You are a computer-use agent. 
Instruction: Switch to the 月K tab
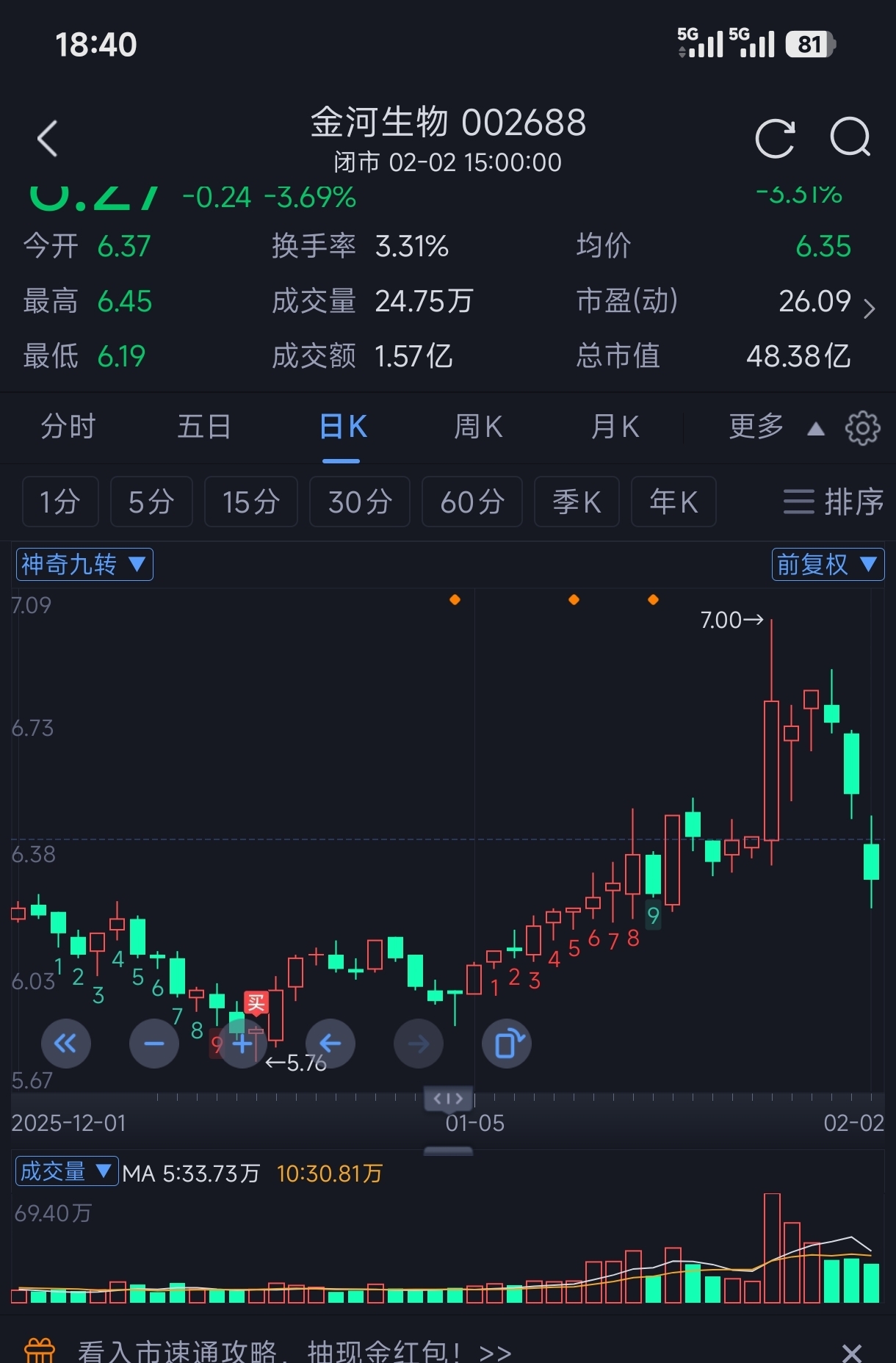[x=615, y=427]
